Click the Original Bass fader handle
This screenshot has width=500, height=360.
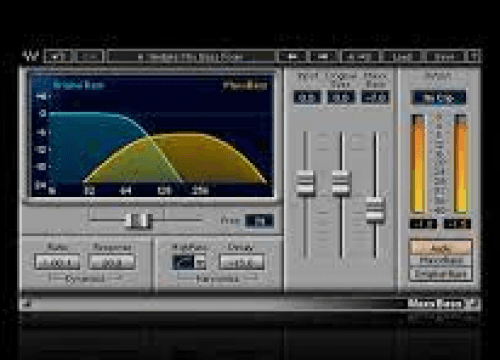click(x=341, y=183)
